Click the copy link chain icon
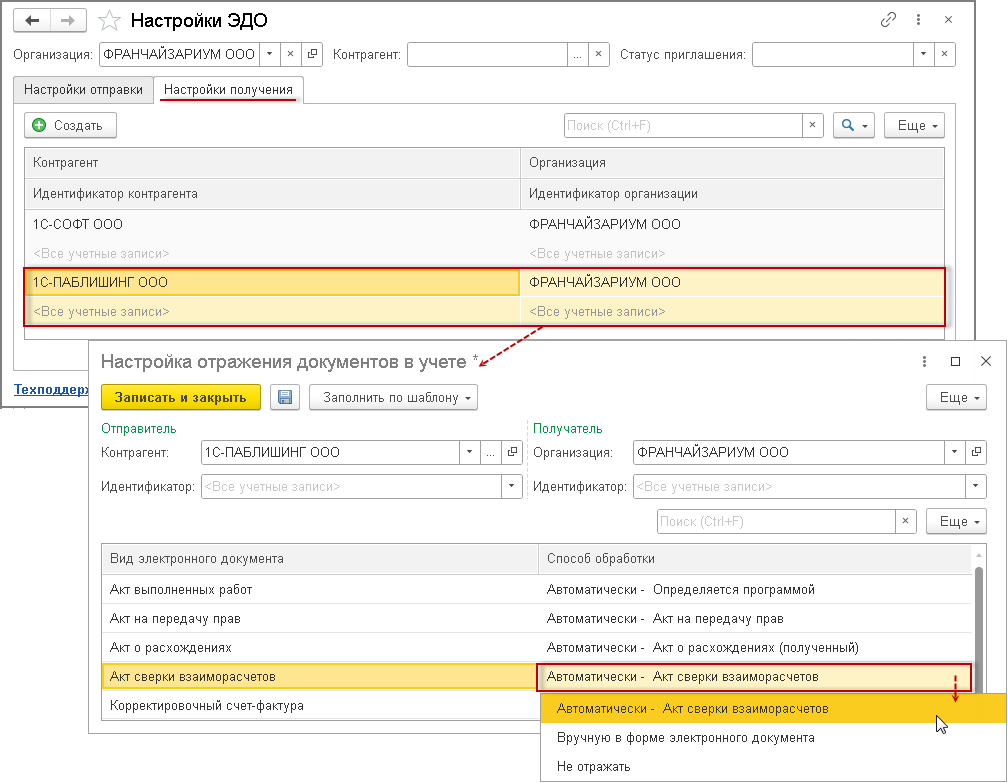Viewport: 1008px width, 783px height. [x=888, y=20]
